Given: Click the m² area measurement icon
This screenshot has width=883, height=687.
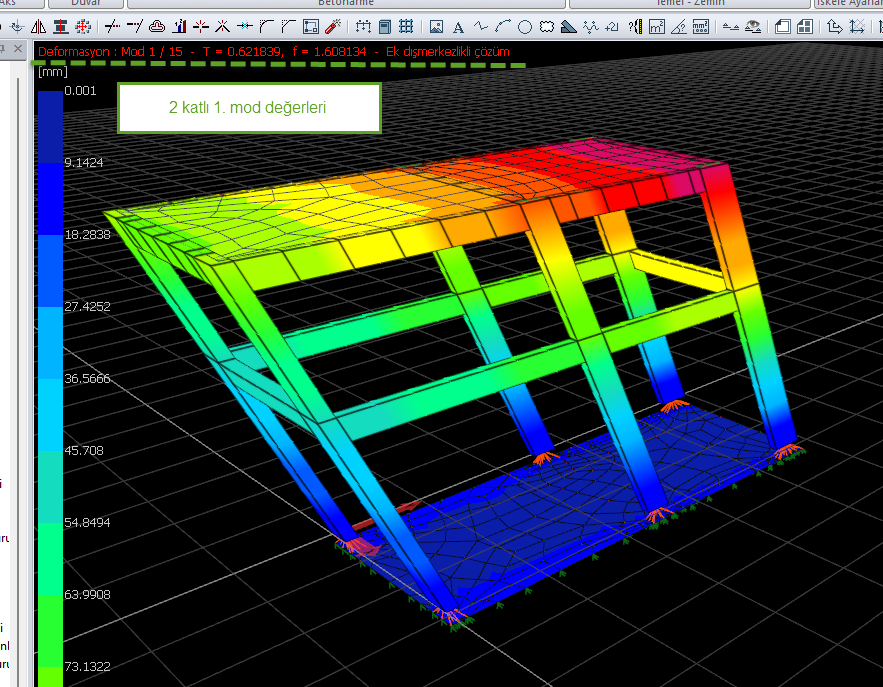Looking at the screenshot, I should [657, 26].
